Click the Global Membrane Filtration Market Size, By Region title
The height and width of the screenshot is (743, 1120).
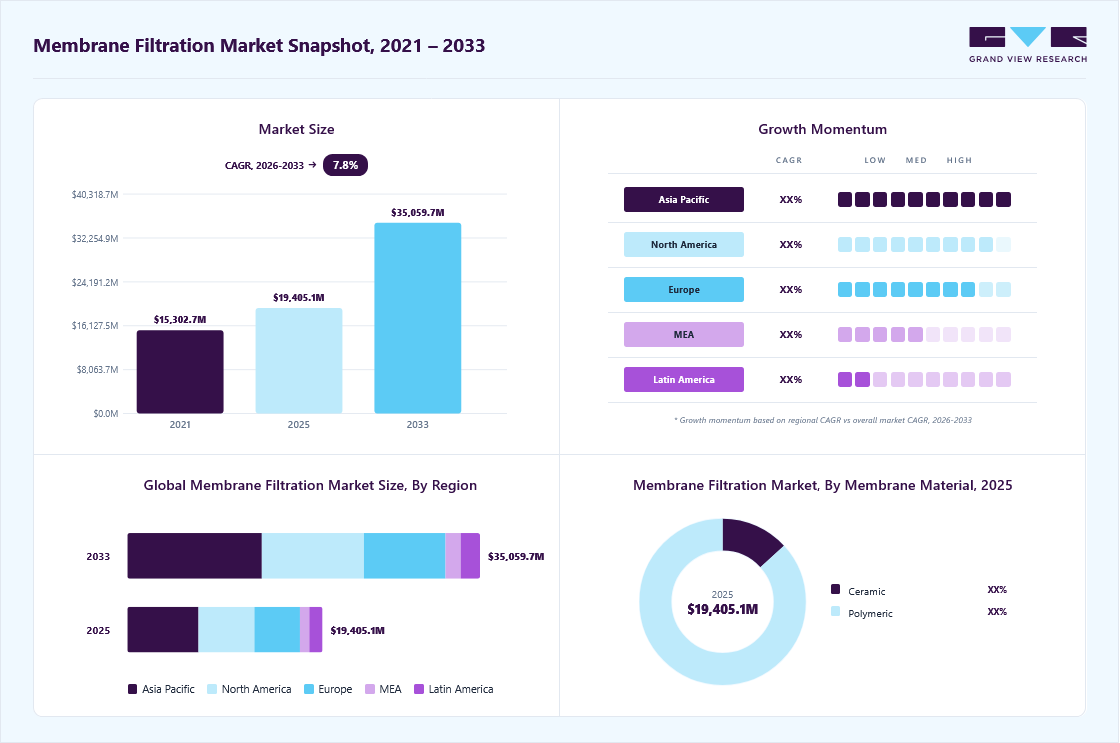click(310, 485)
